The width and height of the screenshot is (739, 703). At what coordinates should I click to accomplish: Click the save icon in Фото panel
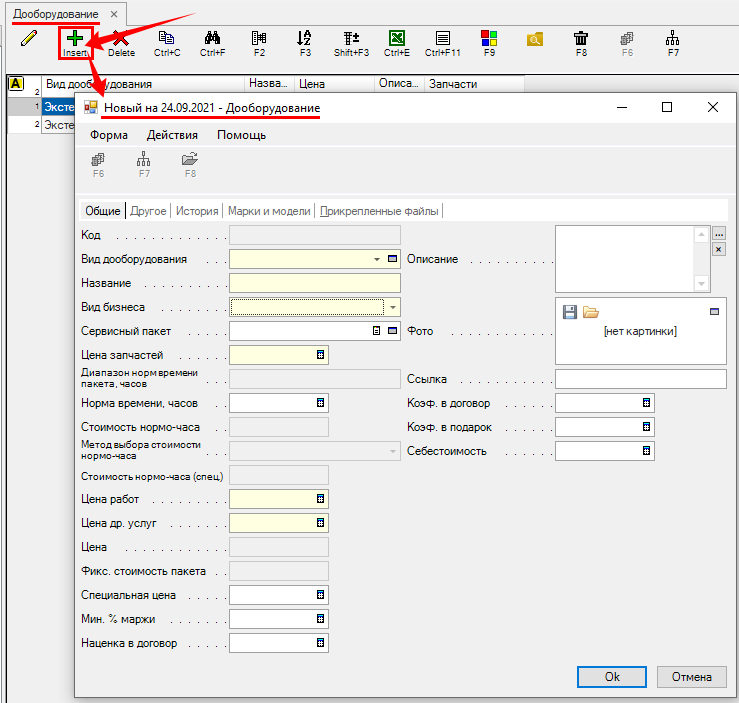tap(570, 312)
